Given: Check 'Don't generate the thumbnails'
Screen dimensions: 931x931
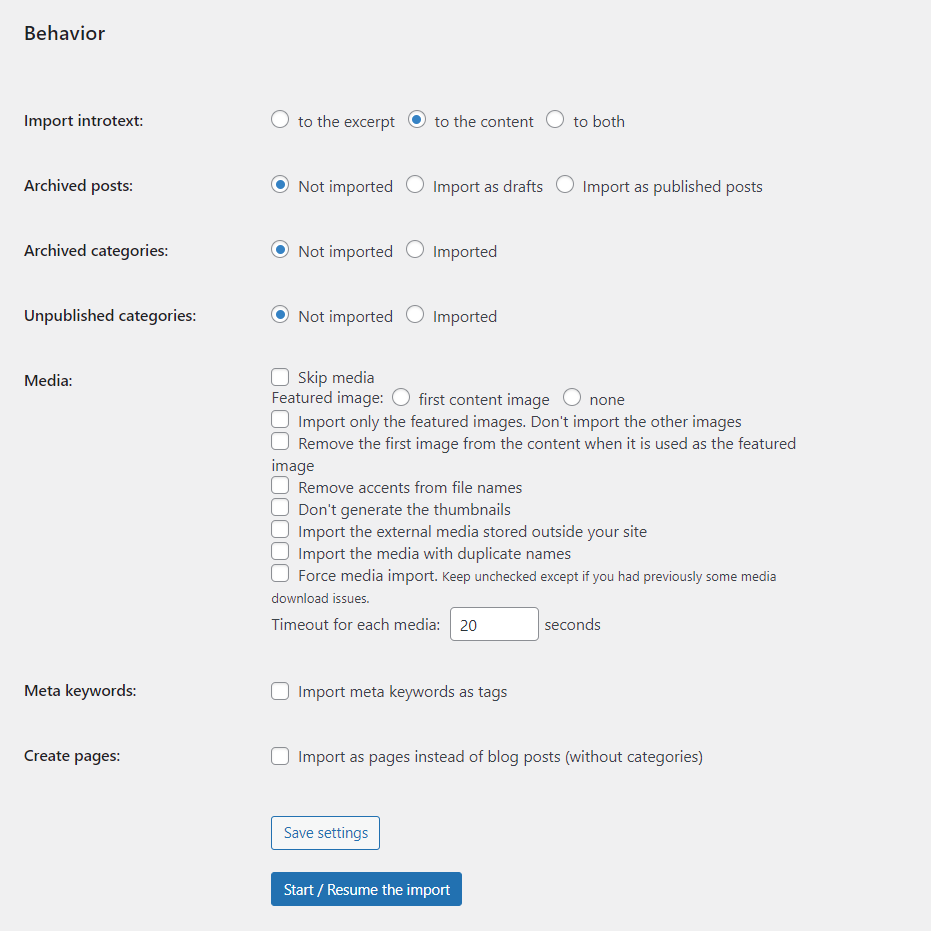Looking at the screenshot, I should tap(280, 508).
